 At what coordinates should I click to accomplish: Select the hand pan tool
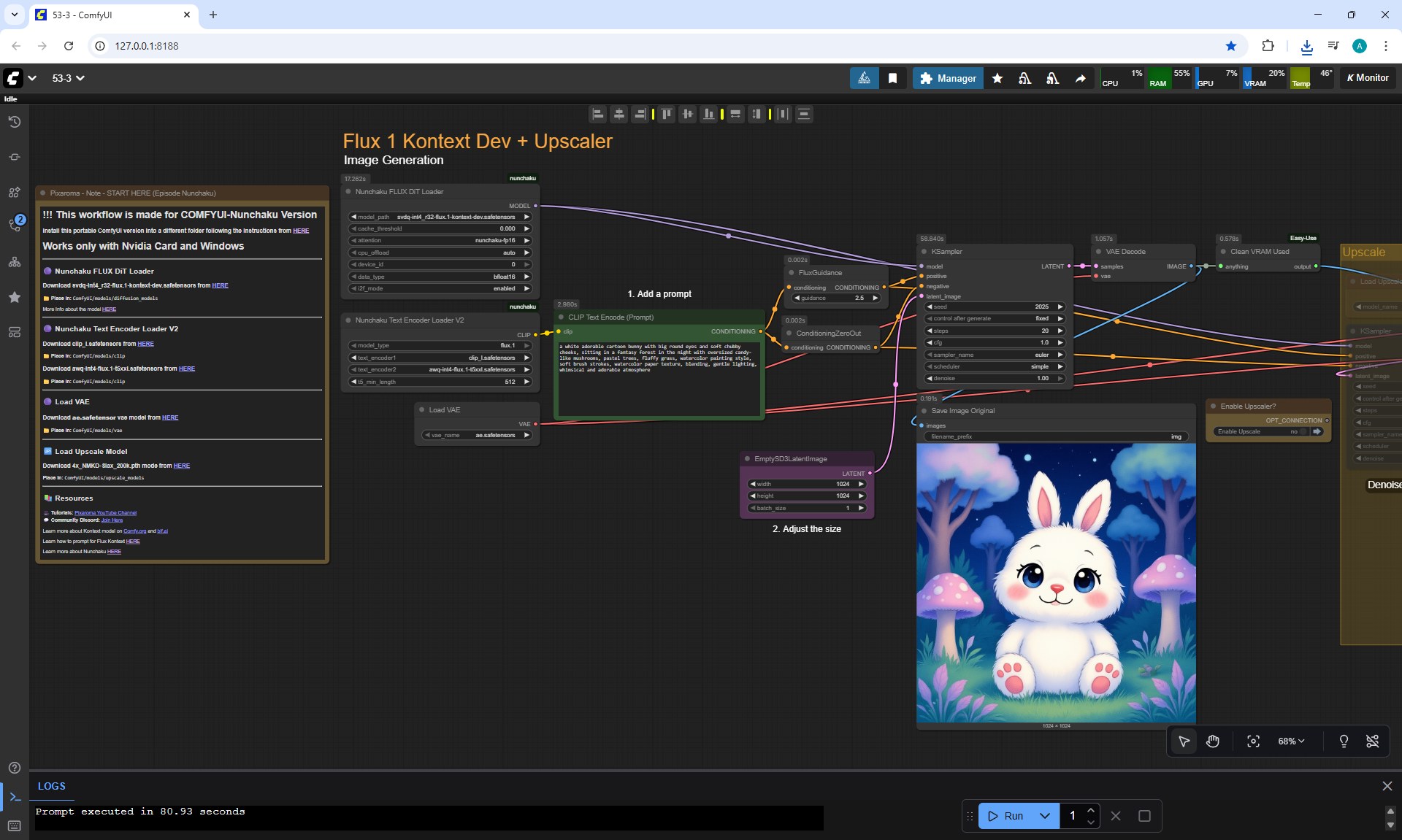1213,741
